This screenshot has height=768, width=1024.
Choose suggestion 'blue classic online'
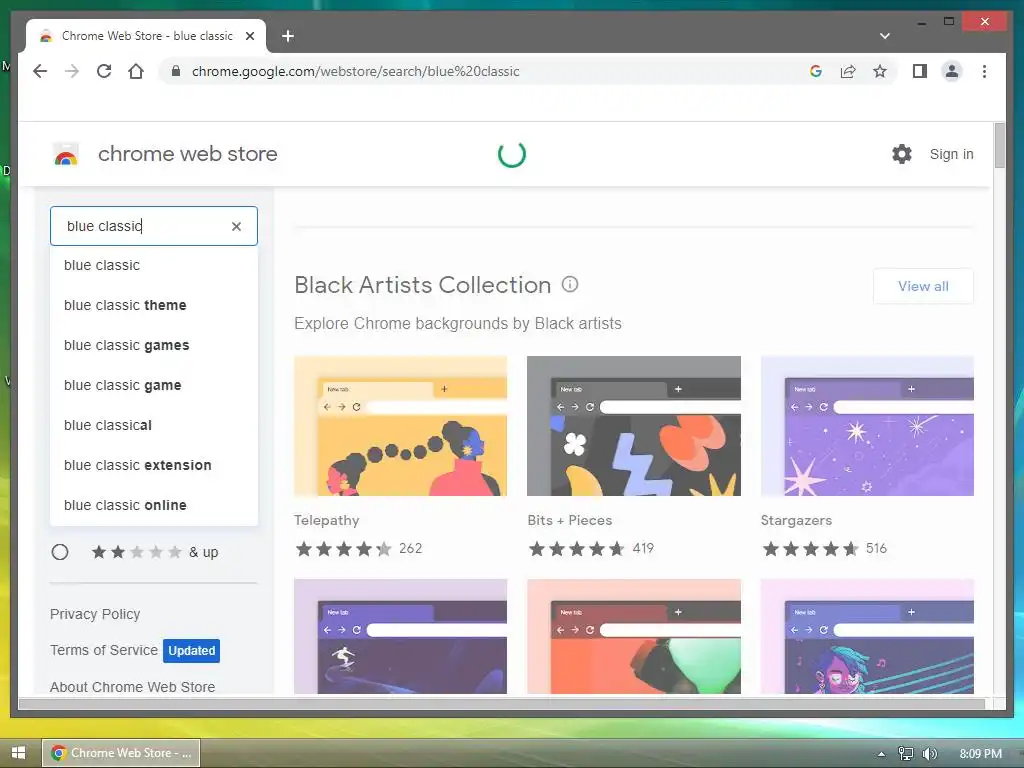click(x=154, y=505)
